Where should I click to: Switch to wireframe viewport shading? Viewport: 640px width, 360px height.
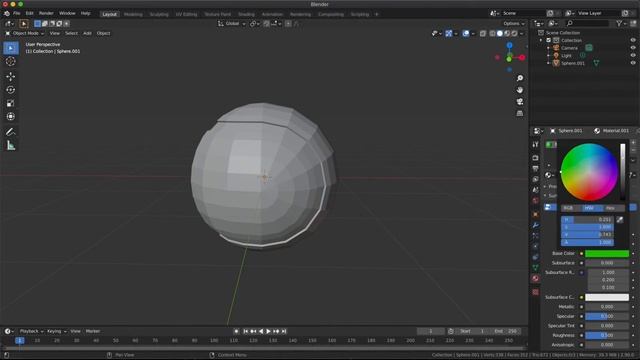493,33
